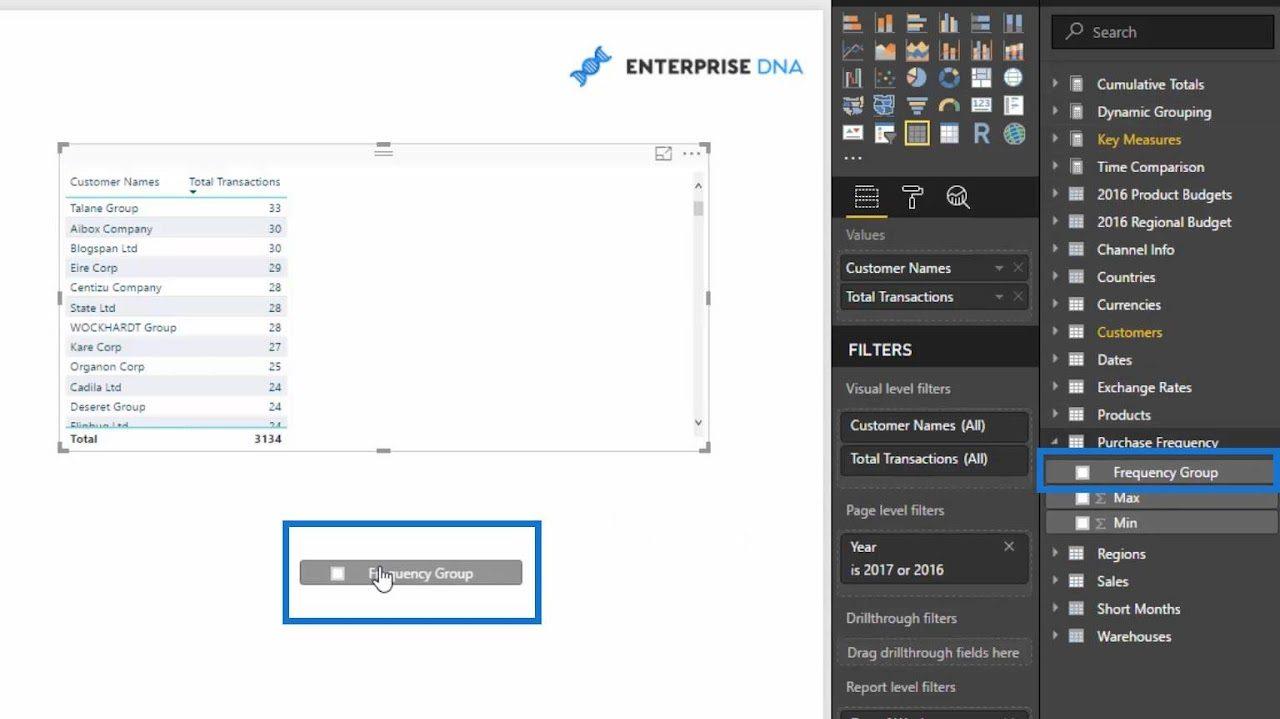Select the 100% stacked column chart visual

[1013, 23]
